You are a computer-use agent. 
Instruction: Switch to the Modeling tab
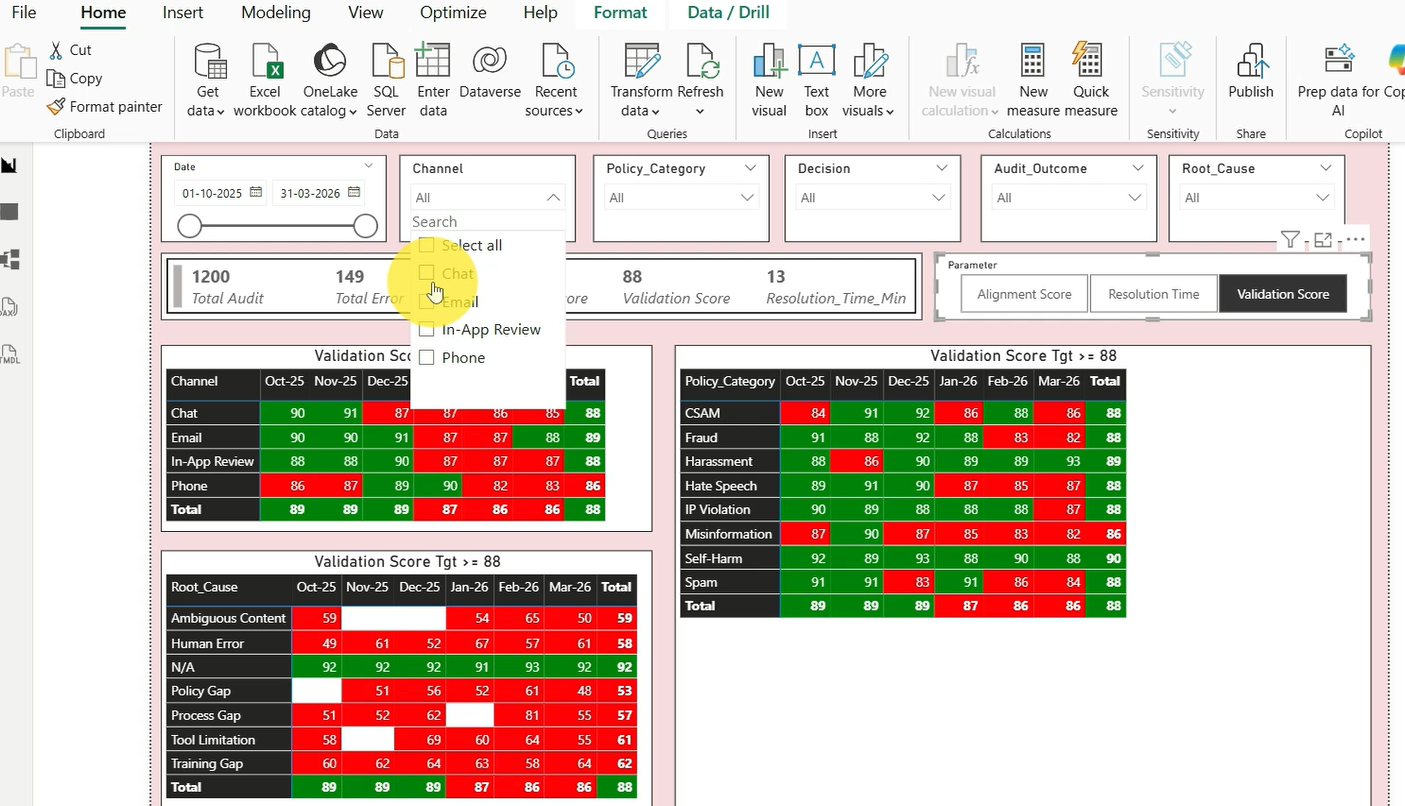[x=276, y=13]
